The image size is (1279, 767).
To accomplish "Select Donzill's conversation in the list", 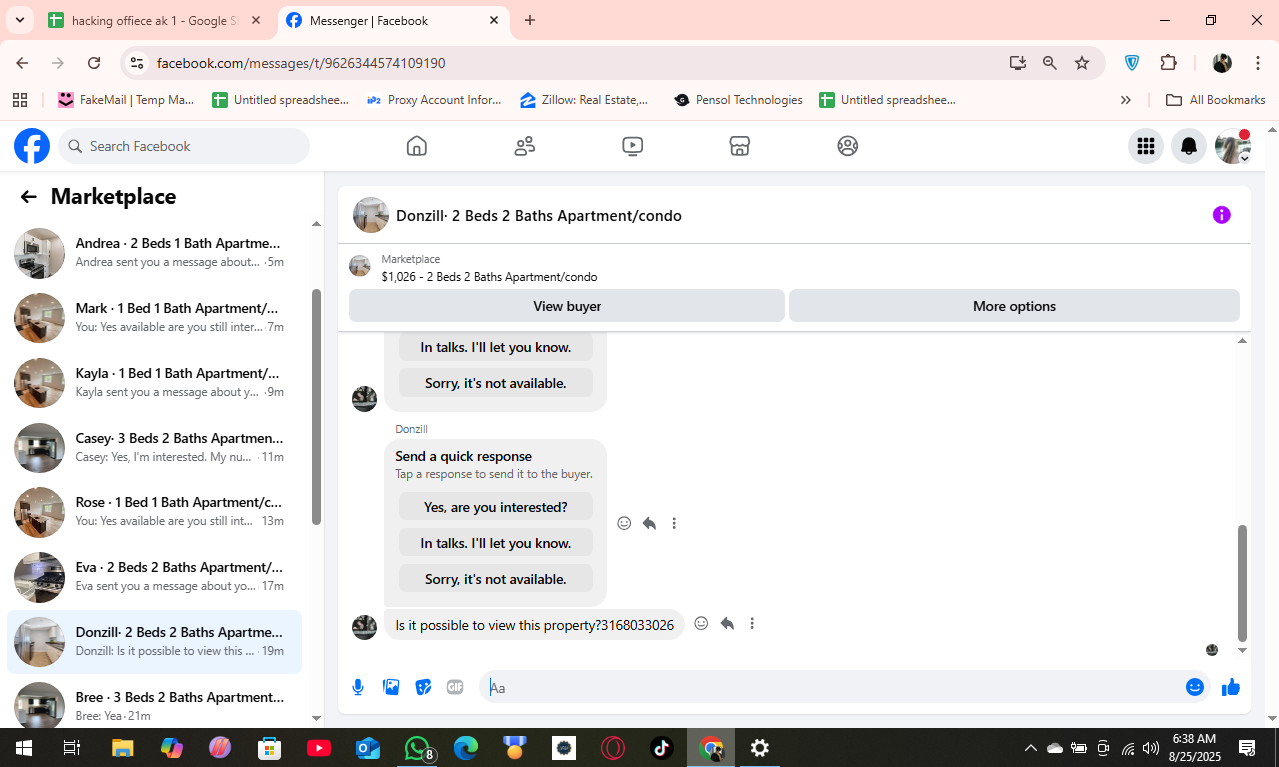I will 155,642.
